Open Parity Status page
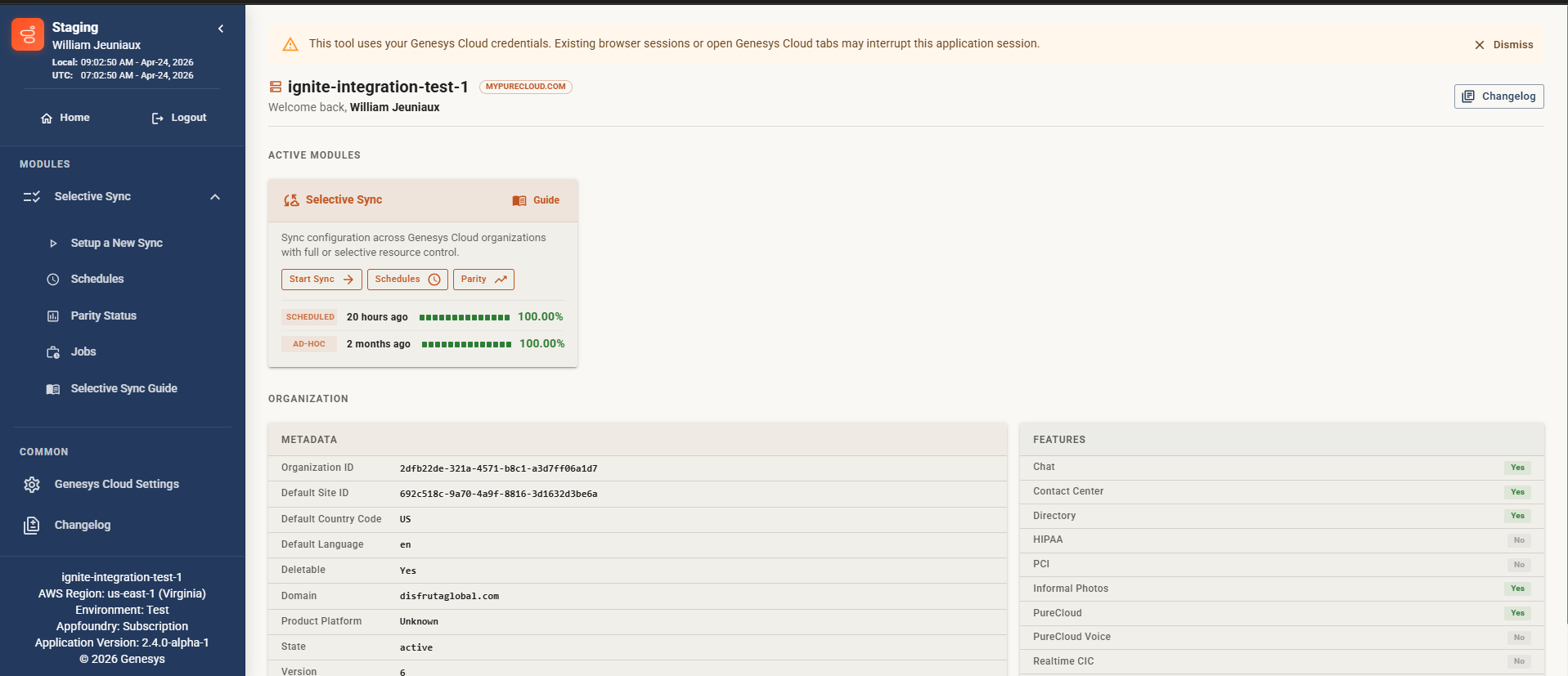 [103, 316]
